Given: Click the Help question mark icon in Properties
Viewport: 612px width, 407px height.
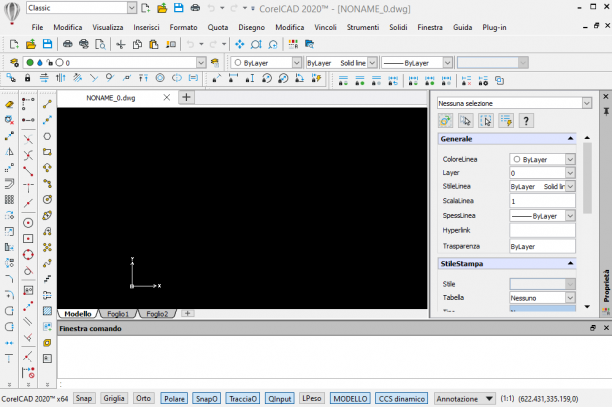Looking at the screenshot, I should 526,121.
